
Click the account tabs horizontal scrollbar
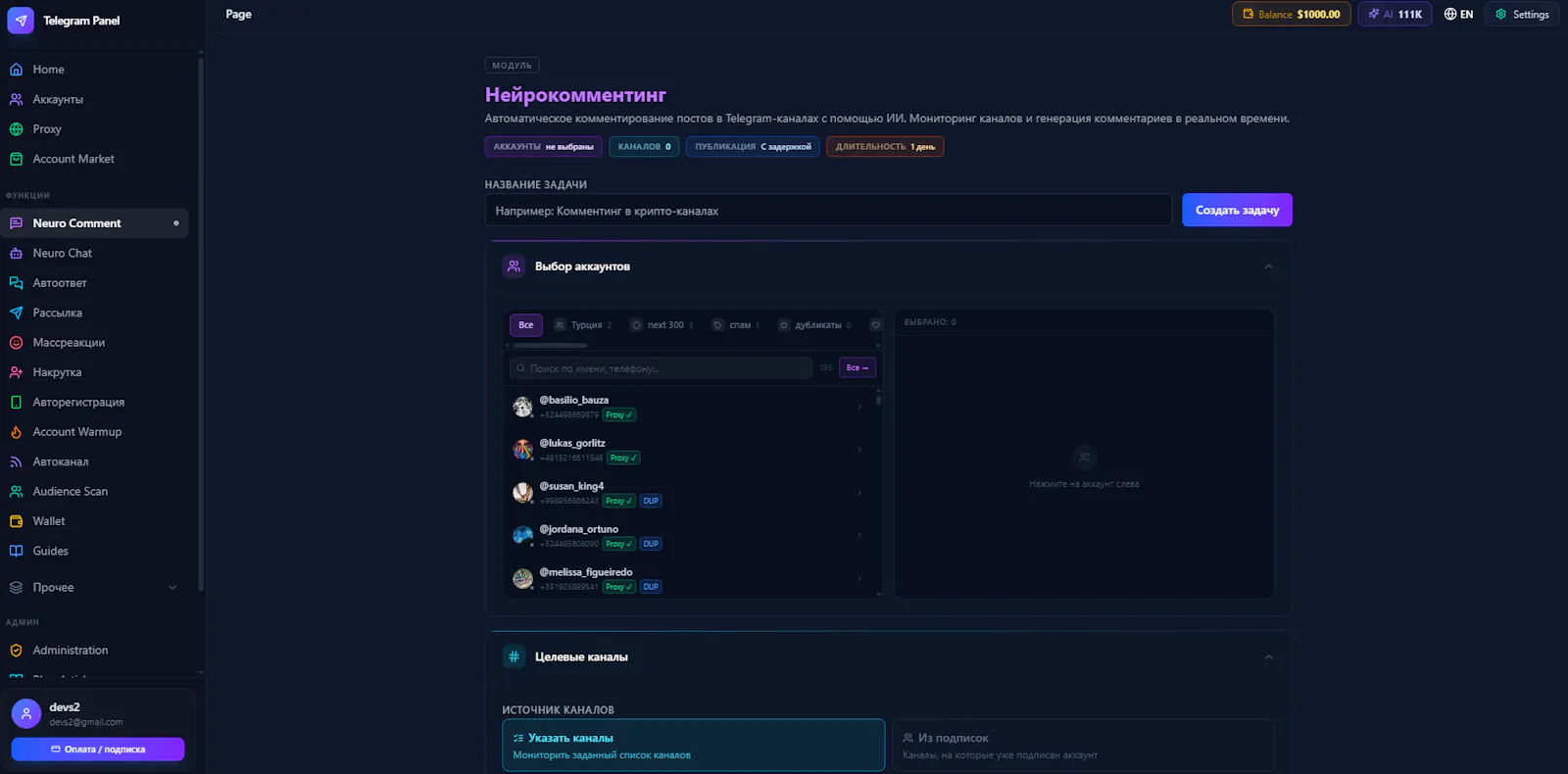(550, 346)
